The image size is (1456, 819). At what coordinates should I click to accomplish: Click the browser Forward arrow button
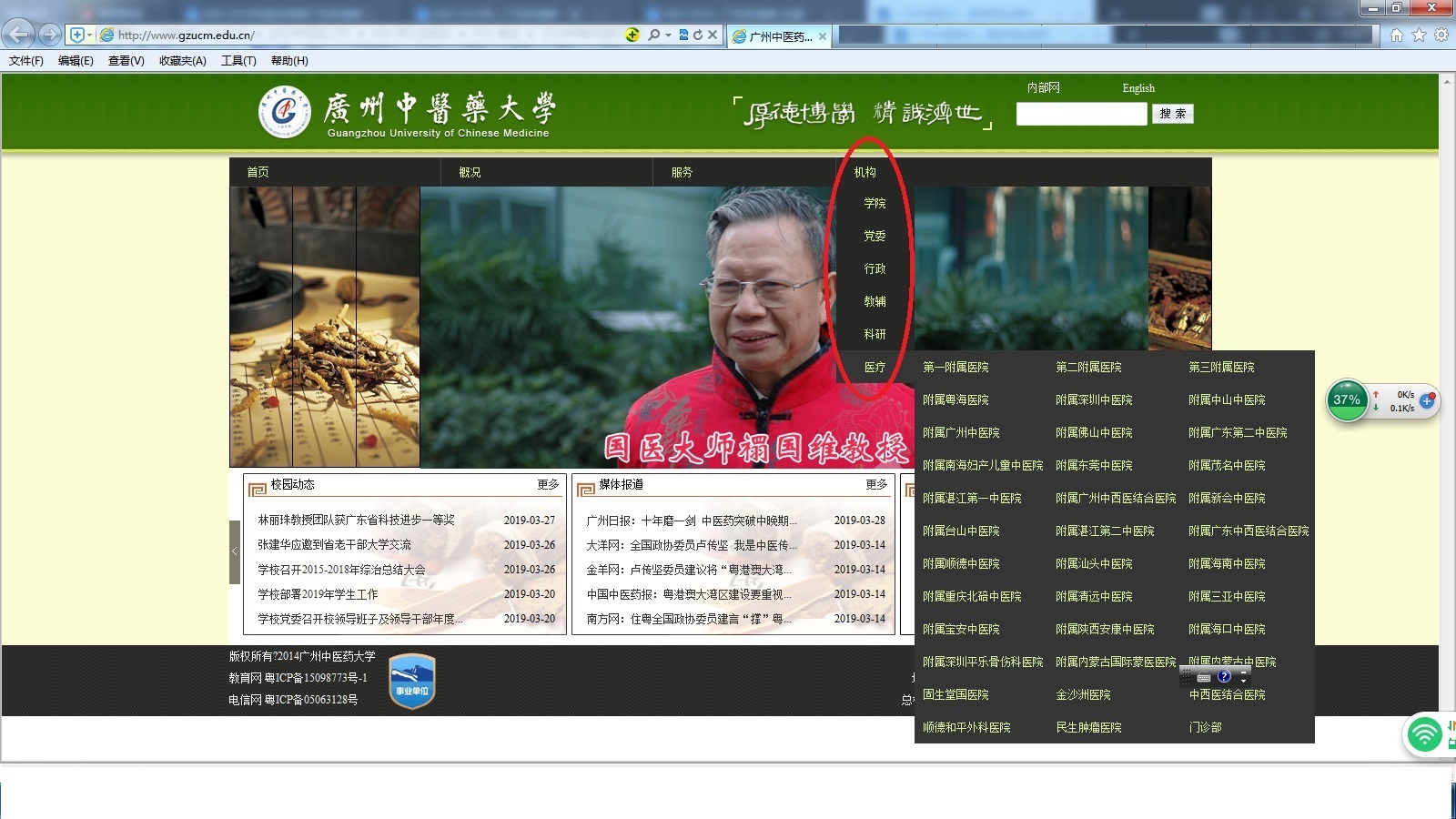(x=49, y=35)
